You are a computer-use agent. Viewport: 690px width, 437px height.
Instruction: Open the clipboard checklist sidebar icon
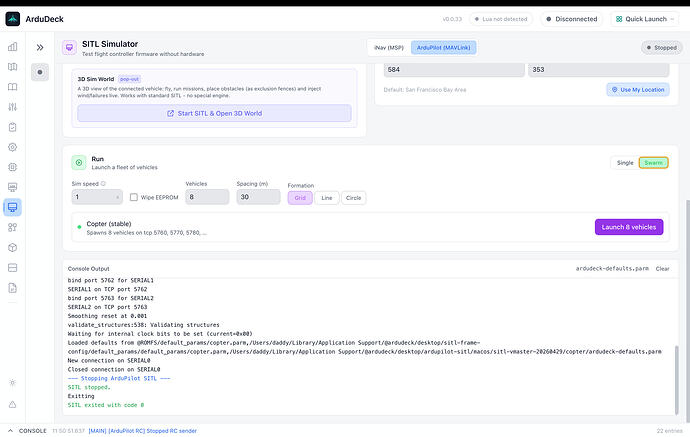[x=12, y=127]
